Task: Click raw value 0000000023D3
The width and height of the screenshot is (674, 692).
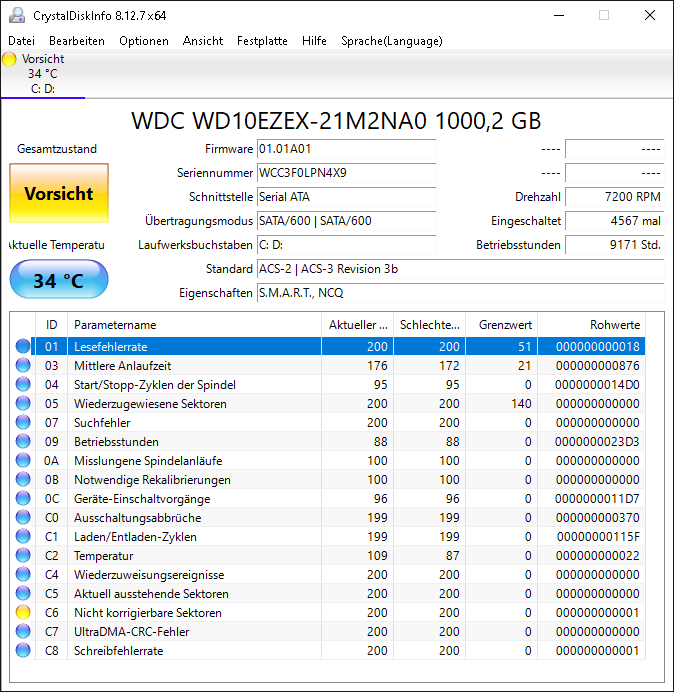Action: click(x=597, y=441)
